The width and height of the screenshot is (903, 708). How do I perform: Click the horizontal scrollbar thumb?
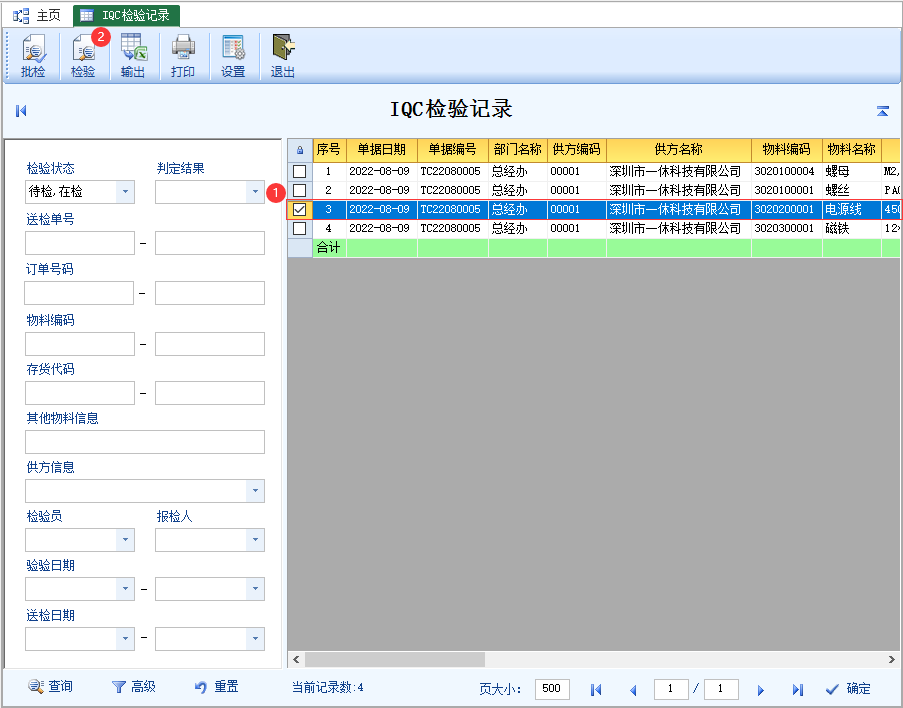point(394,659)
